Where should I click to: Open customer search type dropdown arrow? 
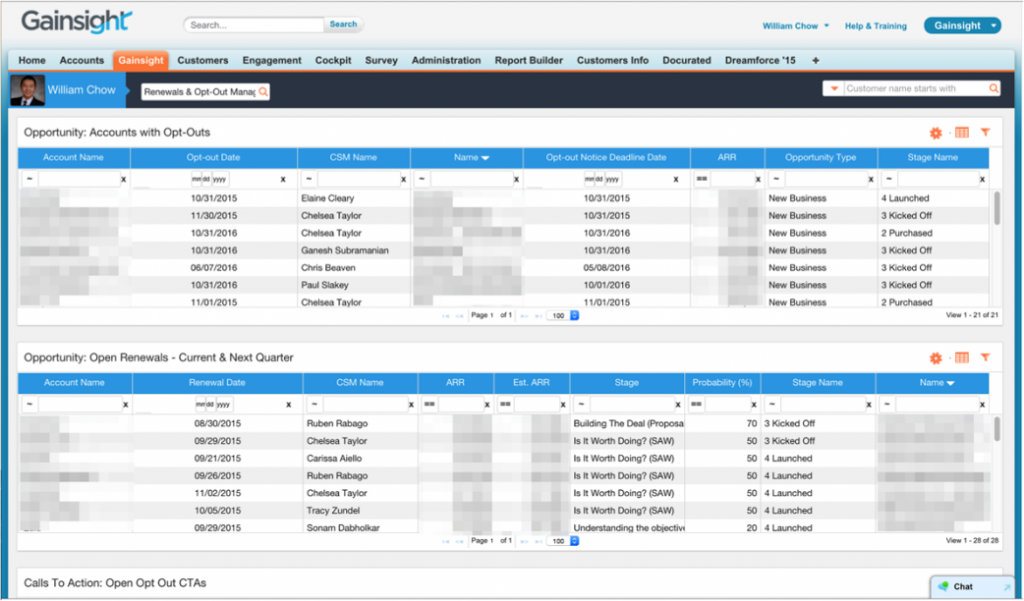pyautogui.click(x=834, y=89)
